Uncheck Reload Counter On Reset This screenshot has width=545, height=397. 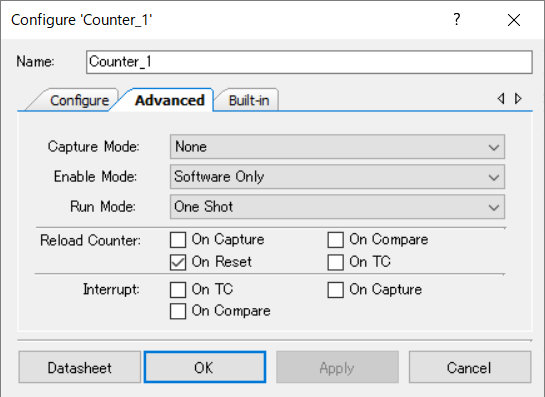tap(178, 262)
